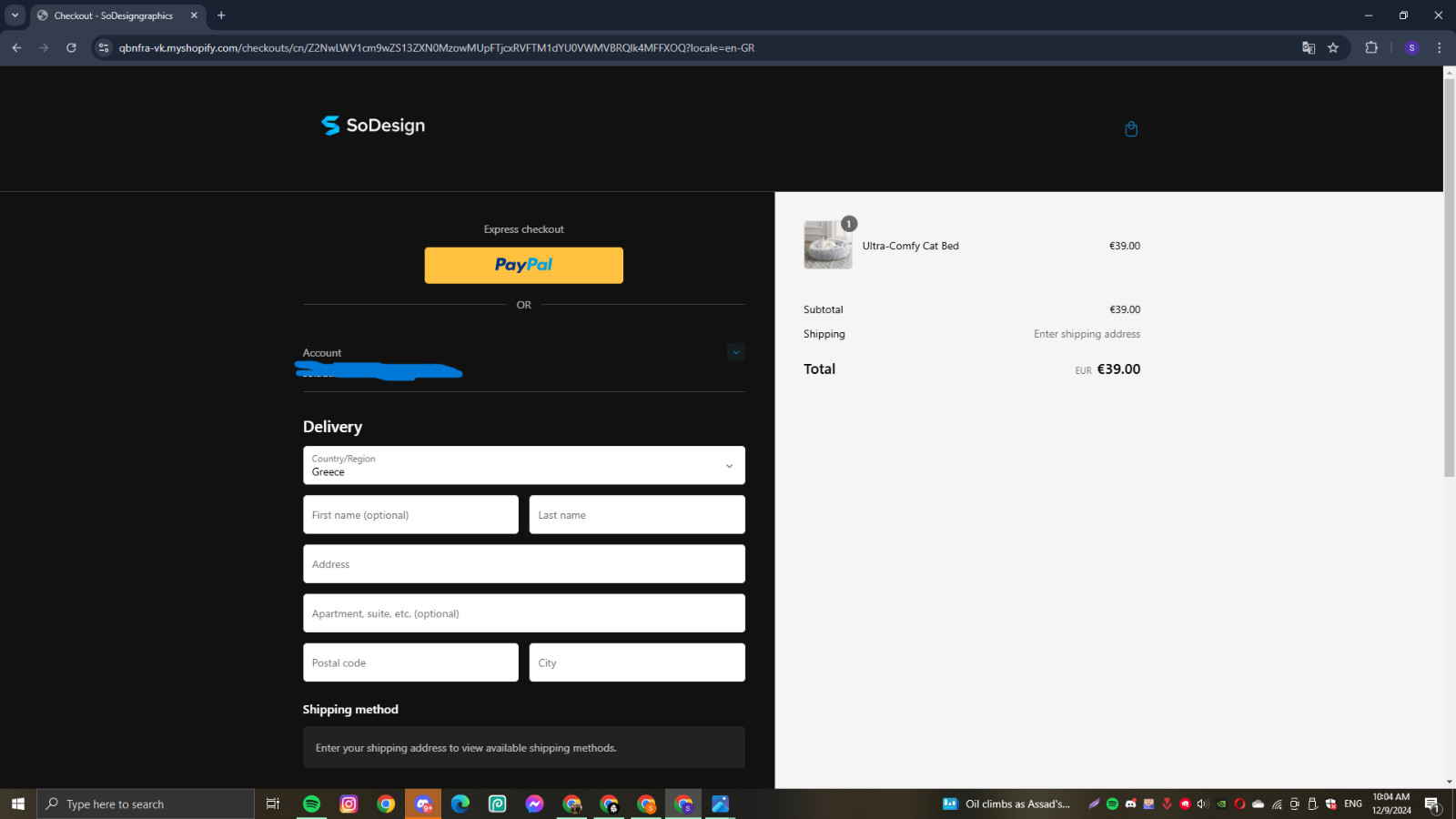Click the City field

point(637,662)
